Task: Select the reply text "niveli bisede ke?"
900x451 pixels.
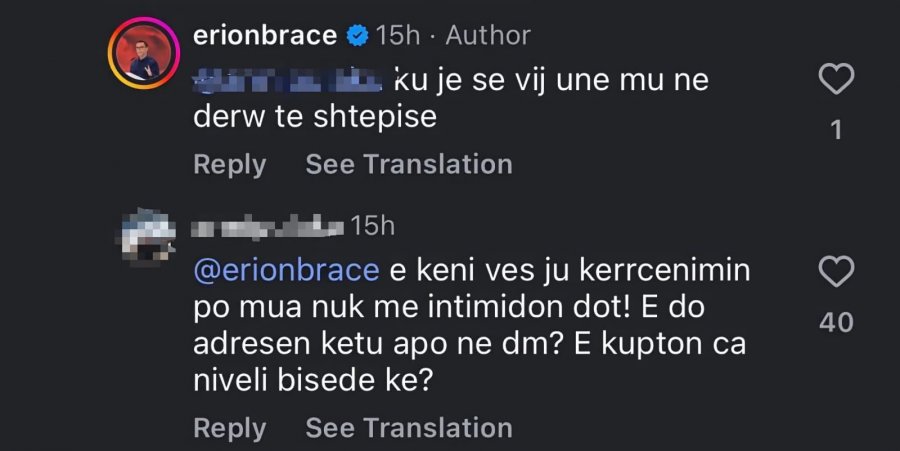Action: [312, 381]
